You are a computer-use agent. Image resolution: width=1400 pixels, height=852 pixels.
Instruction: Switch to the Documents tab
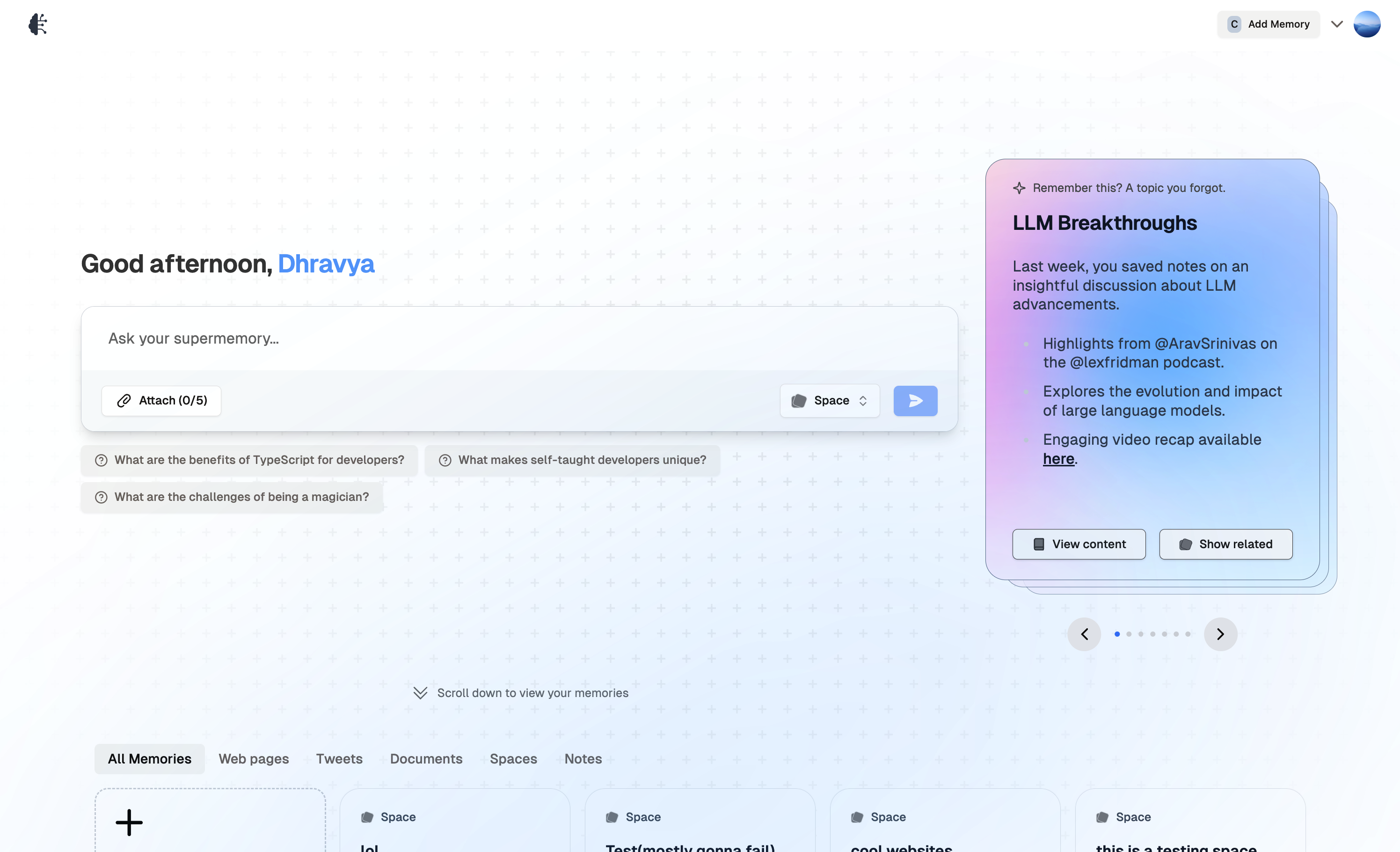[x=426, y=759]
